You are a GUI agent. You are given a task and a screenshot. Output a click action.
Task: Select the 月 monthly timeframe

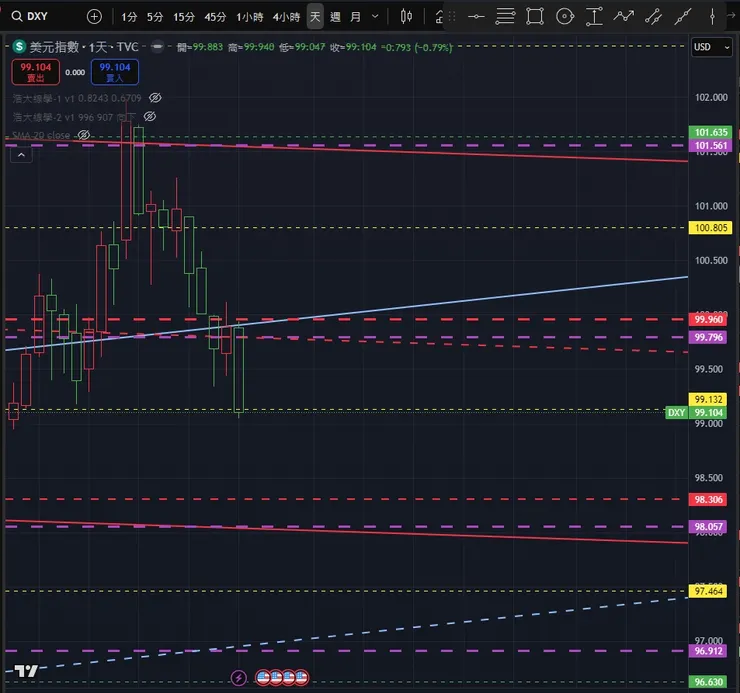coord(355,17)
